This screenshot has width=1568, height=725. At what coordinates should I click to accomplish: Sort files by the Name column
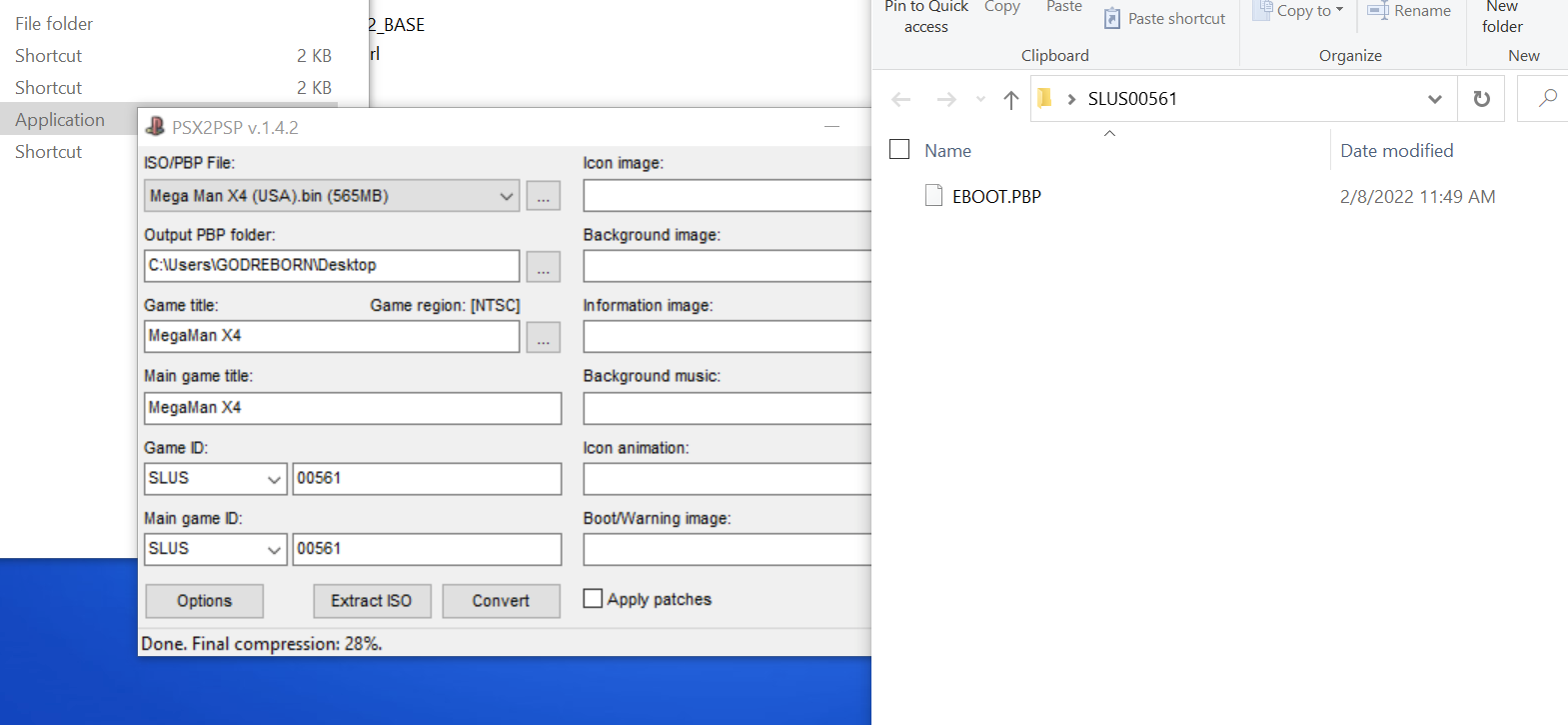947,151
